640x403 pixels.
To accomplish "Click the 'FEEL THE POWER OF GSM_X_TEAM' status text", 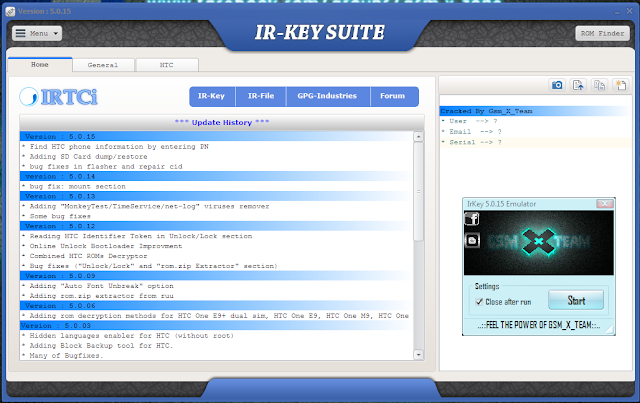I will pyautogui.click(x=539, y=325).
